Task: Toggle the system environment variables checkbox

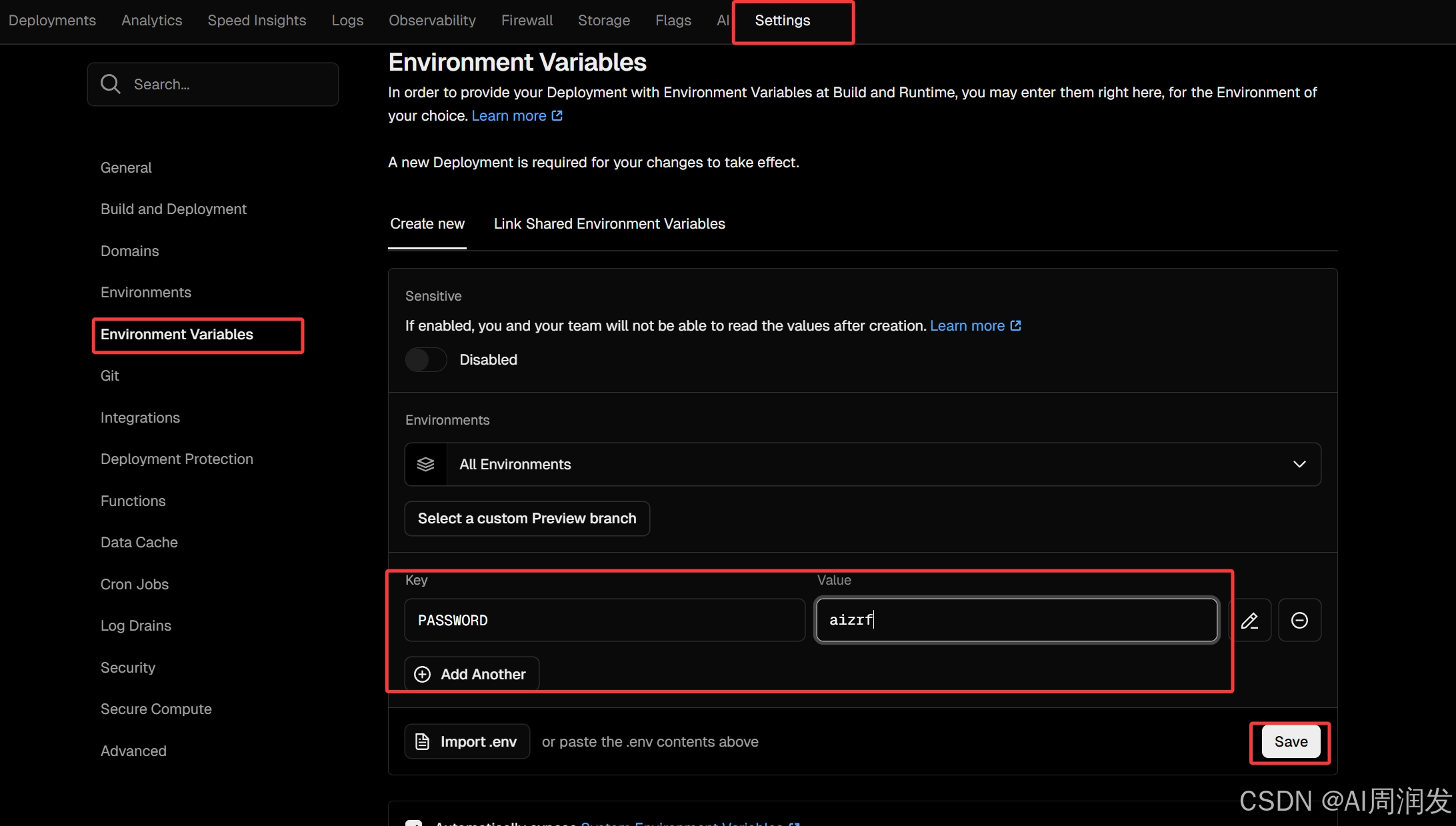Action: (414, 824)
